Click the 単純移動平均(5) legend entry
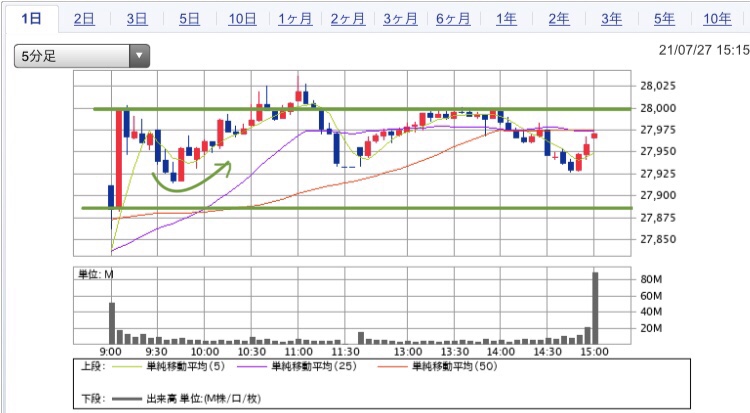 [185, 367]
